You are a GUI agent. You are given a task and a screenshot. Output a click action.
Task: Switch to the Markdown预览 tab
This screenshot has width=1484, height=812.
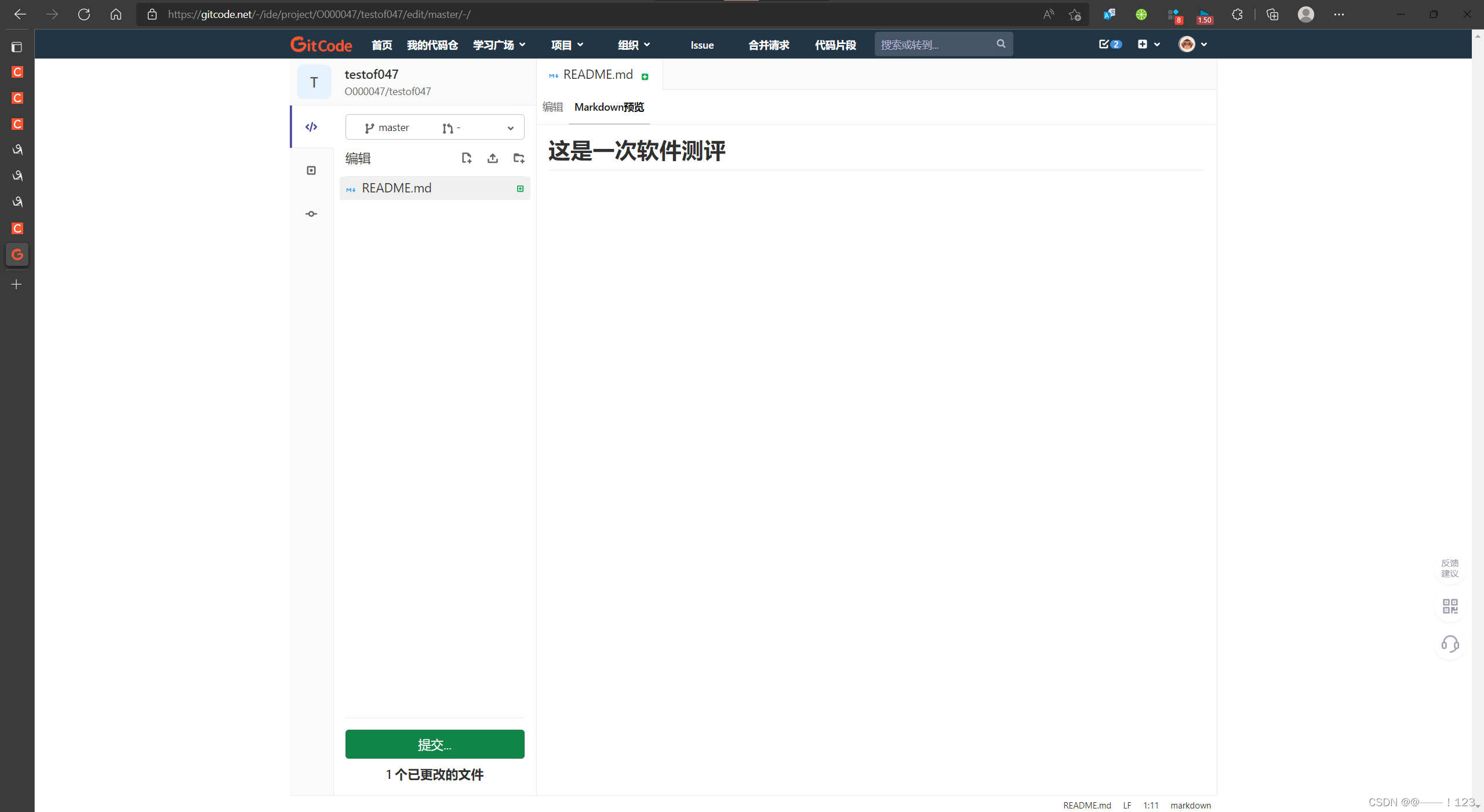click(x=608, y=107)
